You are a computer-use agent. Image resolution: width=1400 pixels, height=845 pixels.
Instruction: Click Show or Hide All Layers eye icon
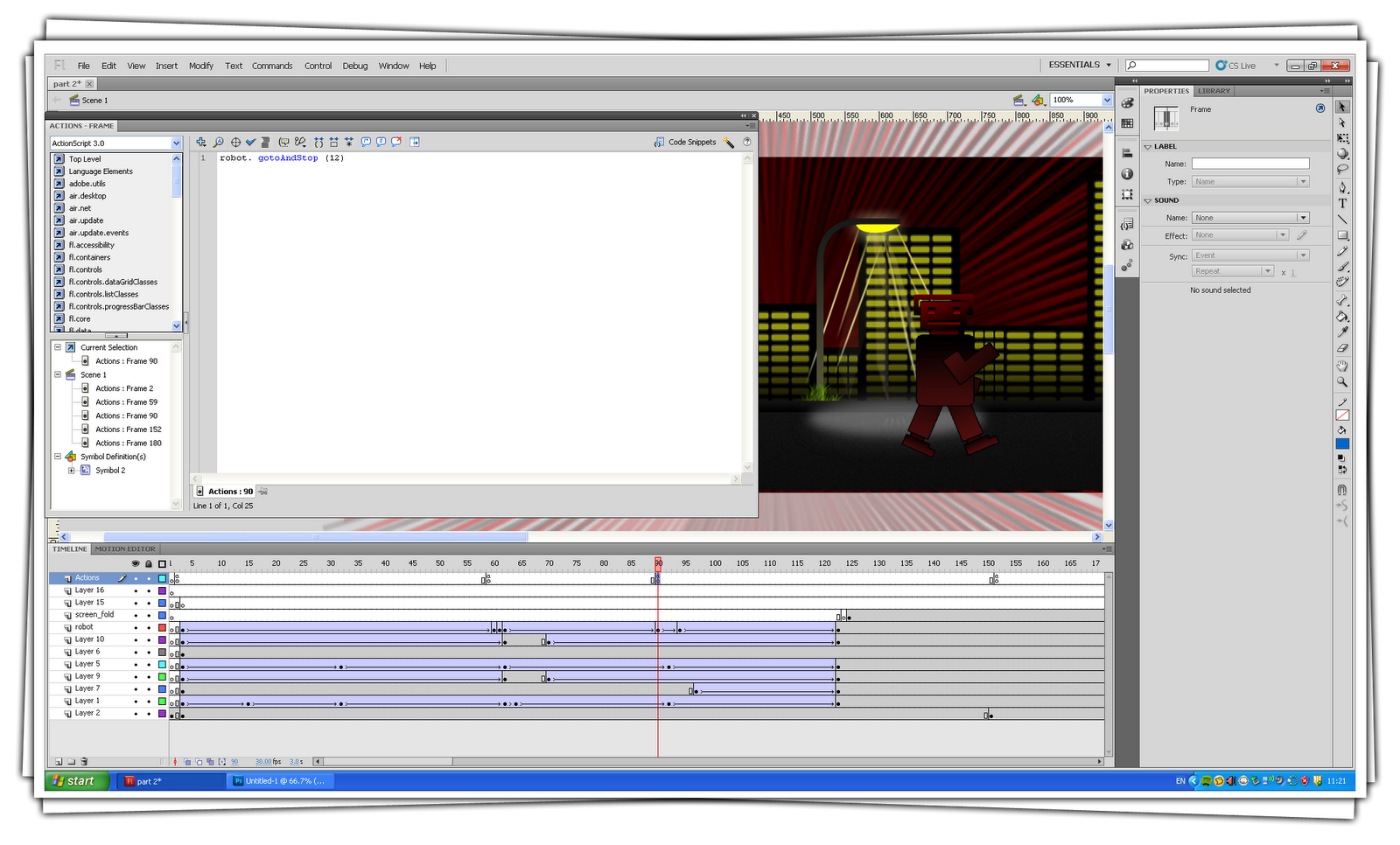[136, 564]
